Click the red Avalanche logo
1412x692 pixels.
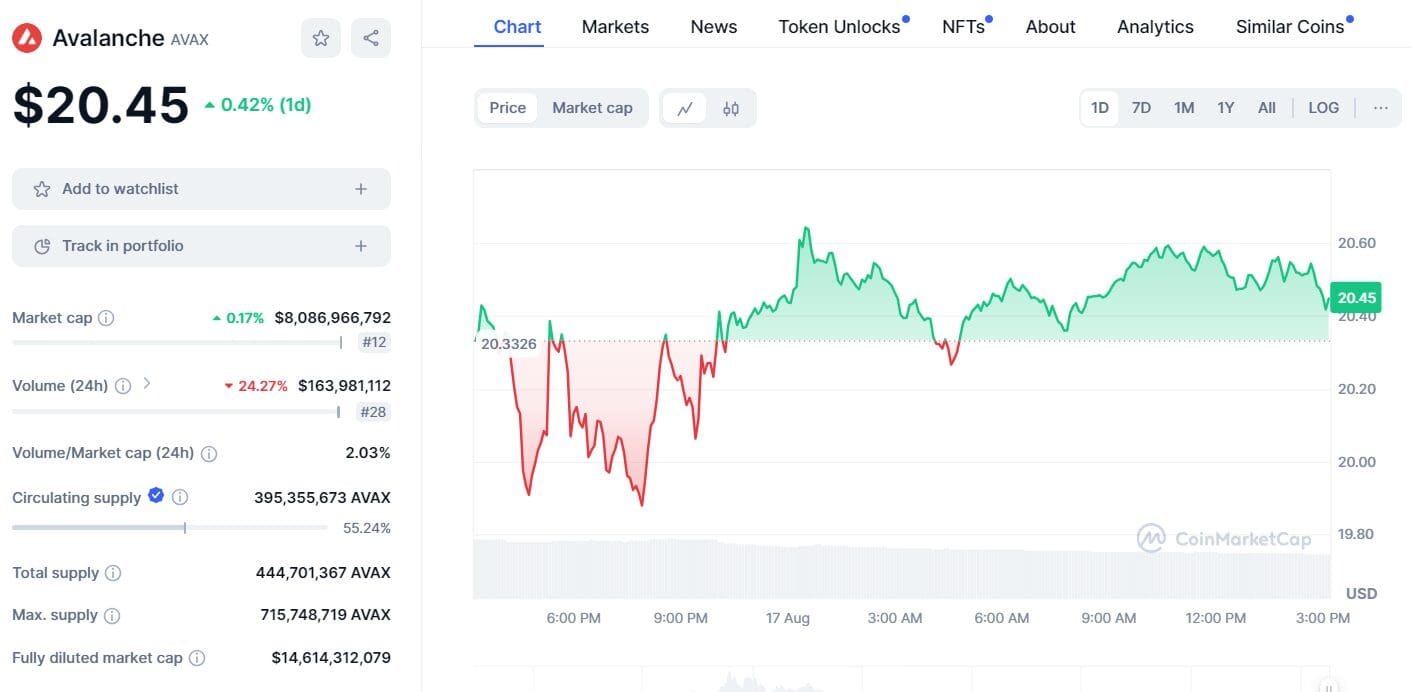click(x=27, y=38)
